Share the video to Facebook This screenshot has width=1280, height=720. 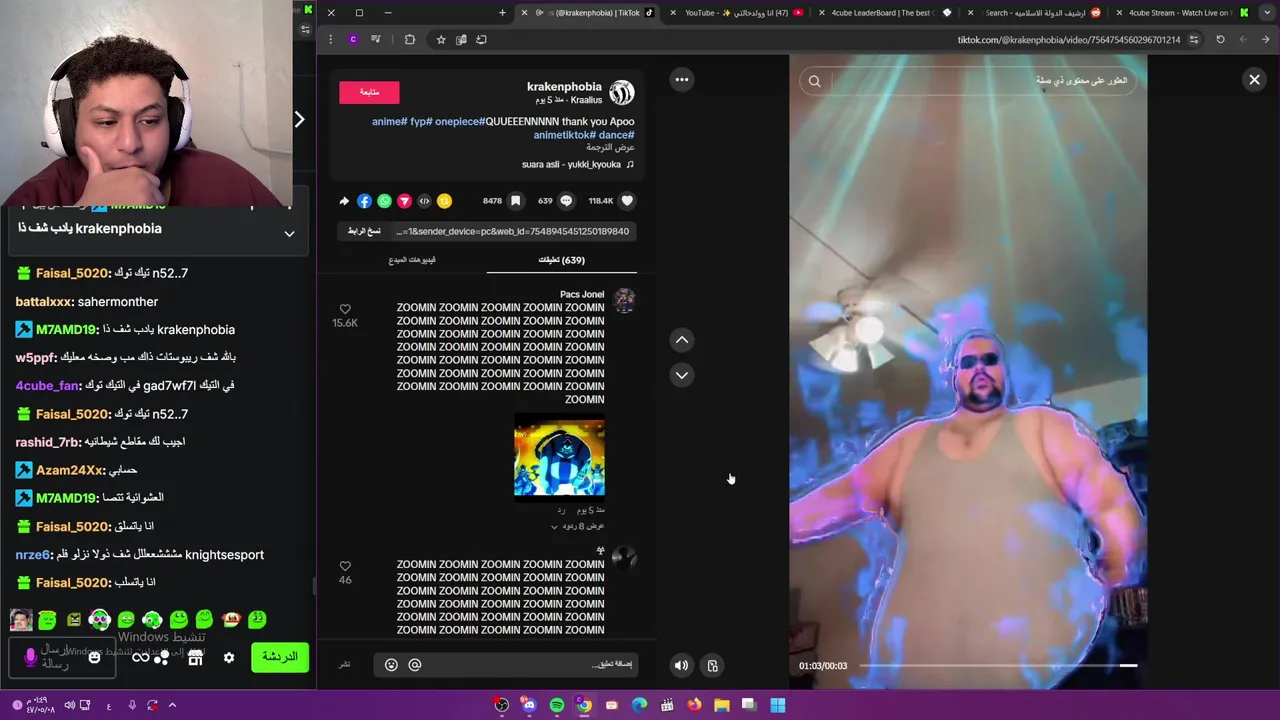pyautogui.click(x=364, y=201)
